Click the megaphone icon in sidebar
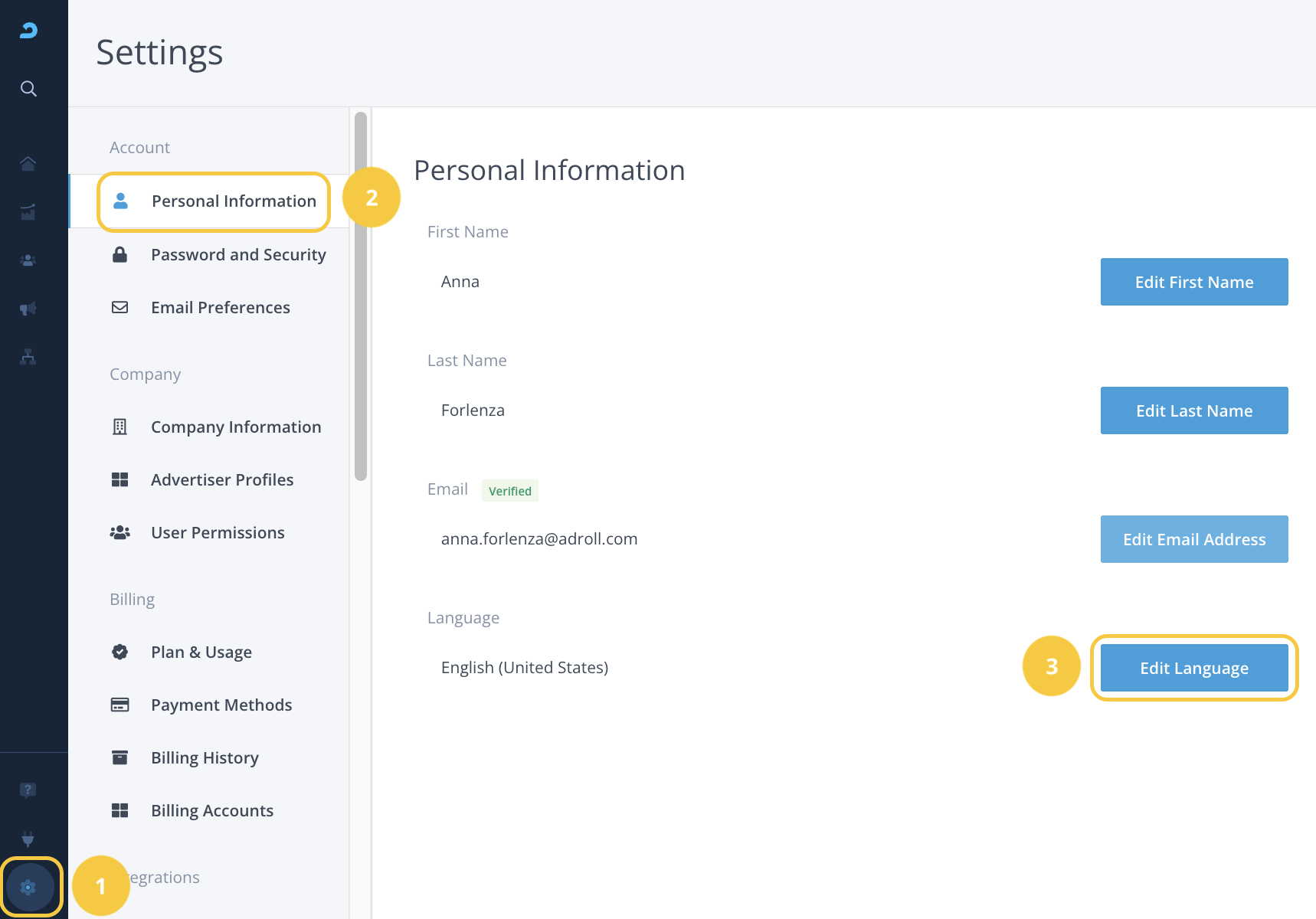Image resolution: width=1316 pixels, height=919 pixels. coord(28,309)
